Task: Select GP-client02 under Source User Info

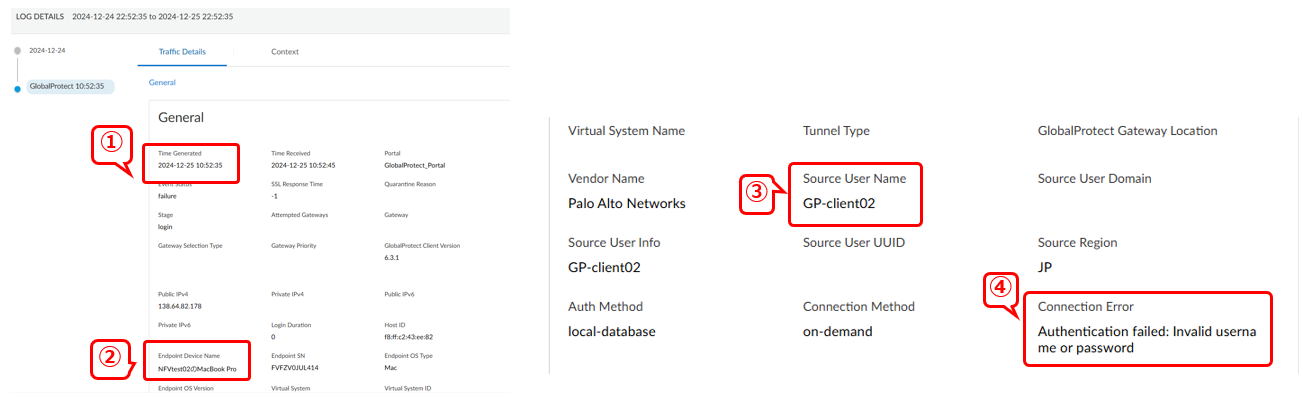Action: 604,267
